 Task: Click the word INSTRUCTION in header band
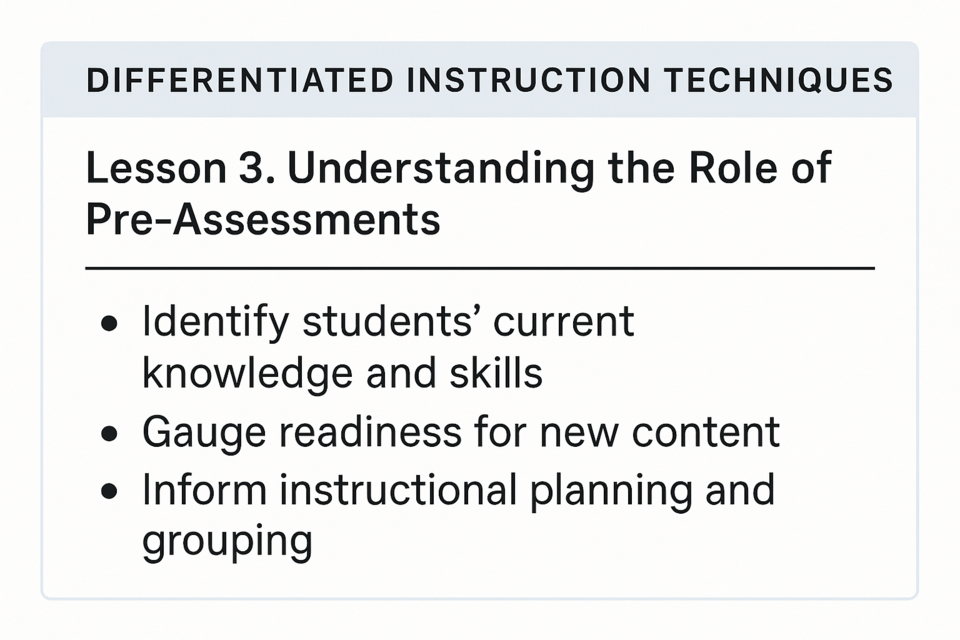(528, 80)
